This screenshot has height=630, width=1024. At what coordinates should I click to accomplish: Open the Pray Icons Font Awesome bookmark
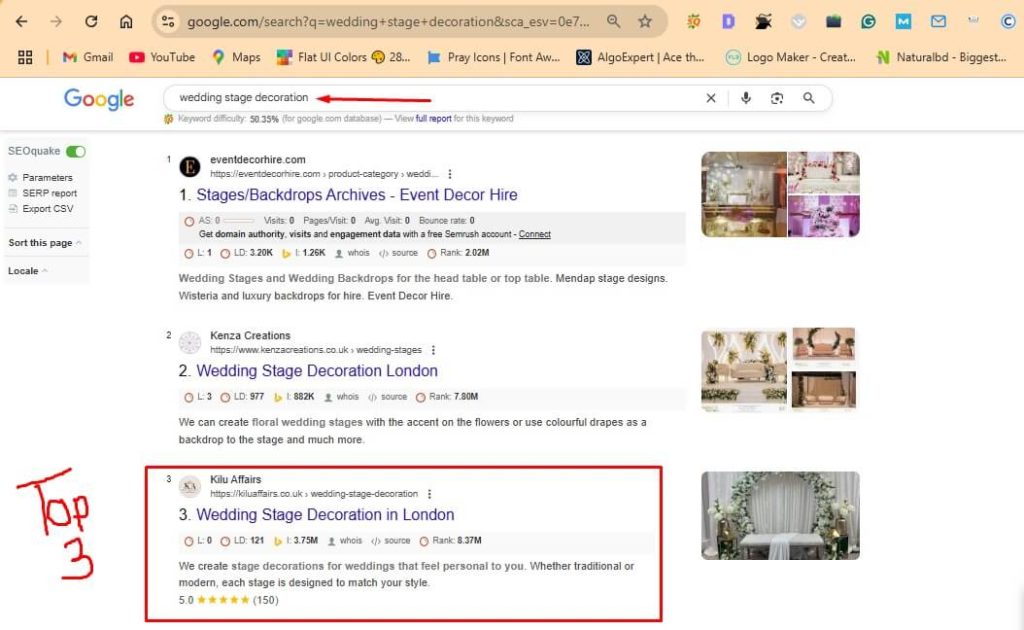click(493, 57)
